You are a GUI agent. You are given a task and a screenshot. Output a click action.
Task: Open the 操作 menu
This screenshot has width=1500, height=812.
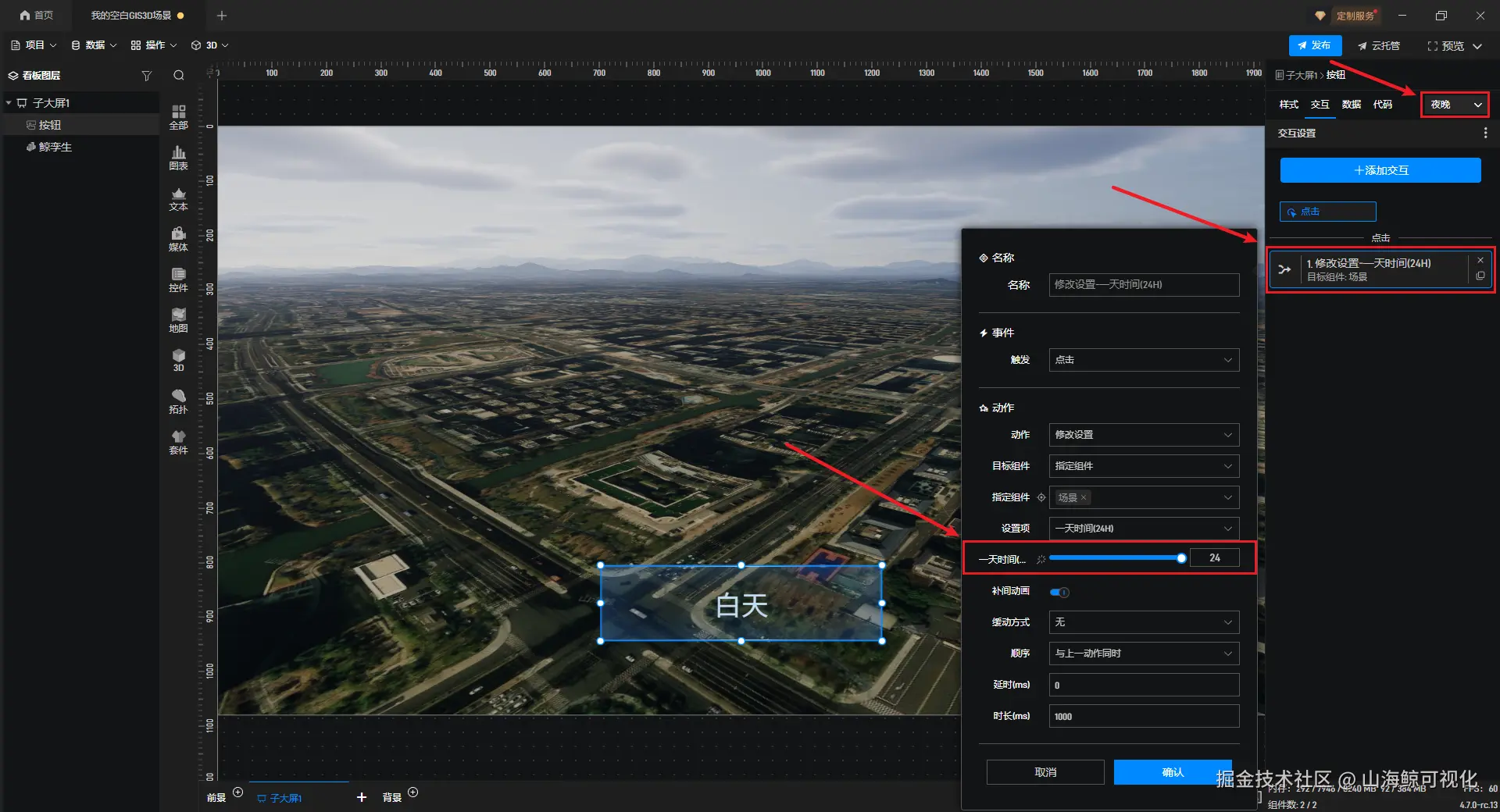[154, 45]
